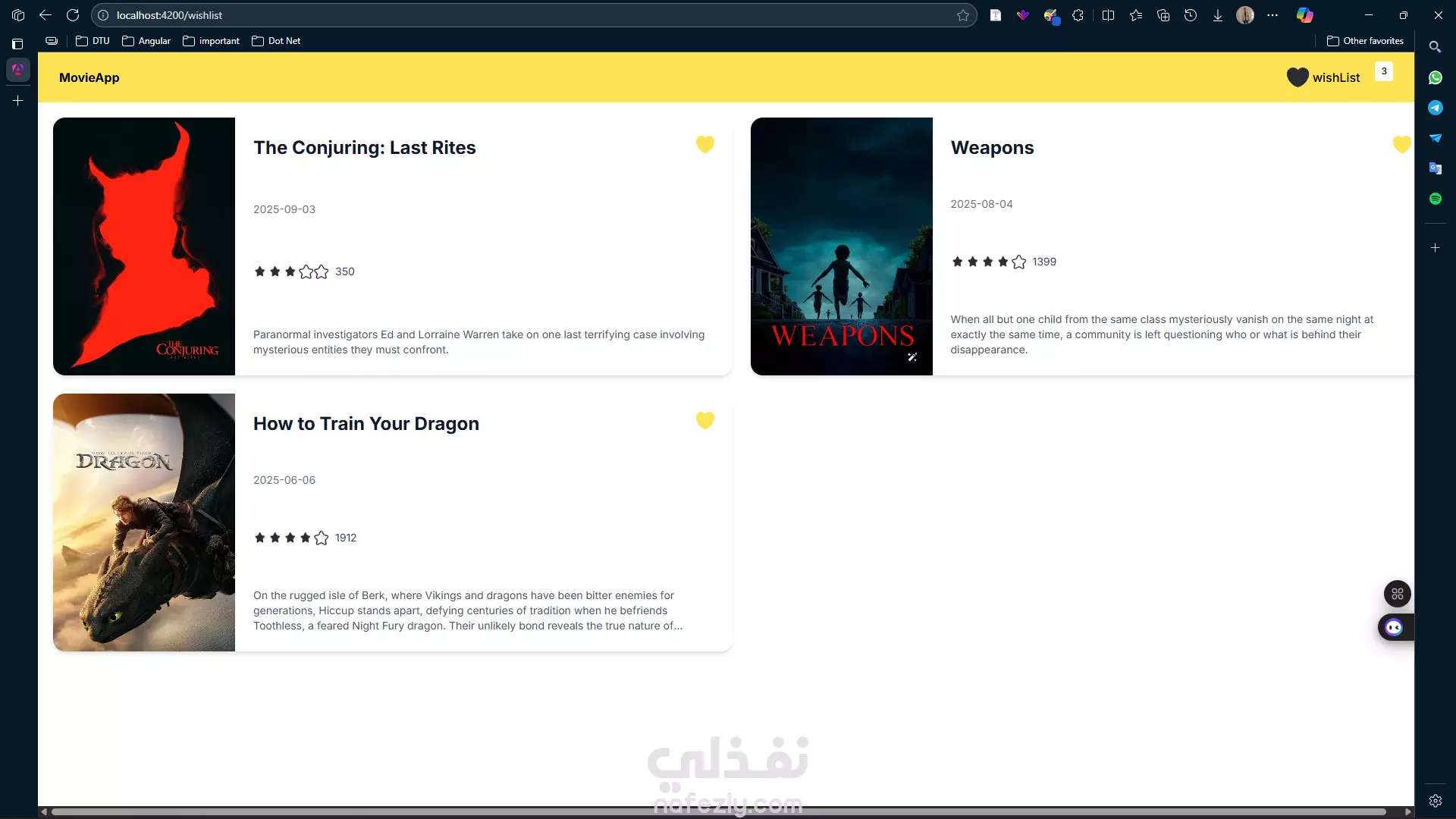Click the vote count 350
This screenshot has width=1456, height=819.
345,271
